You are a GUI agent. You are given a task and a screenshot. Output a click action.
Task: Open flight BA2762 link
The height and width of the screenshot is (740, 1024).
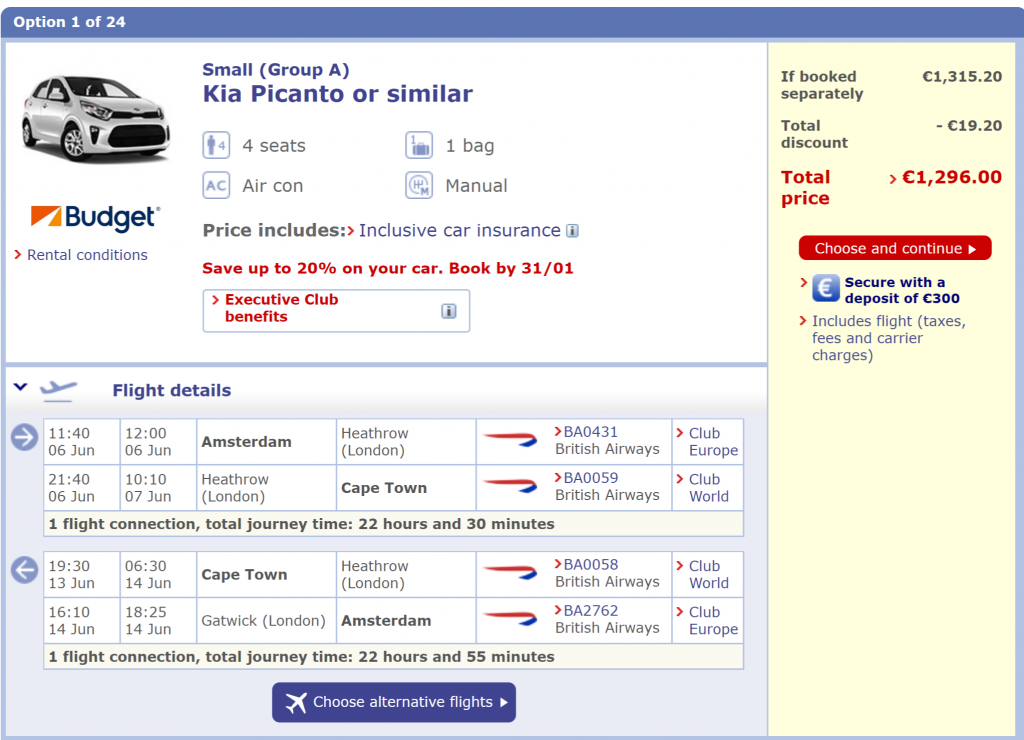tap(590, 611)
